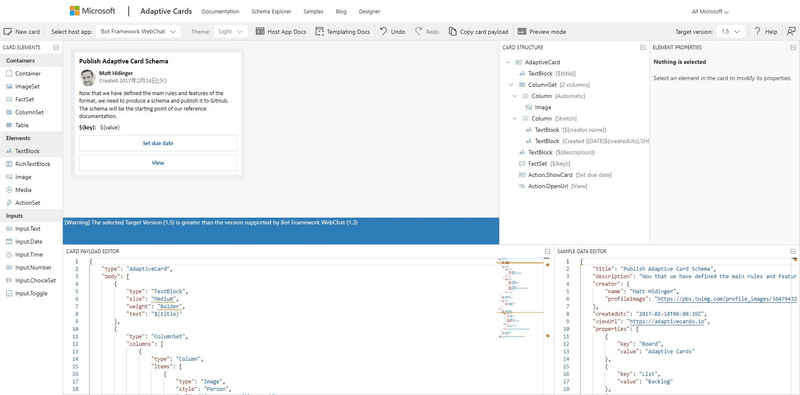The image size is (800, 395).
Task: Open Help in the toolbar
Action: coord(766,32)
